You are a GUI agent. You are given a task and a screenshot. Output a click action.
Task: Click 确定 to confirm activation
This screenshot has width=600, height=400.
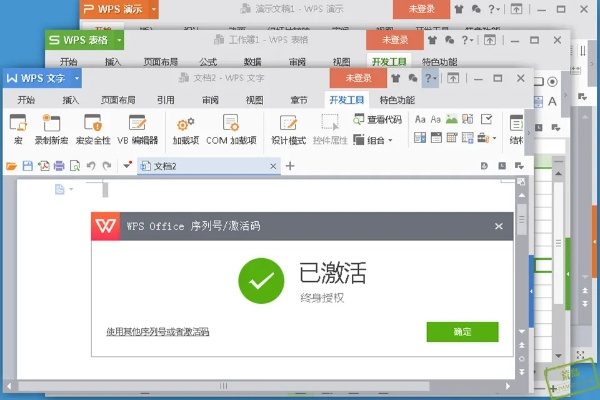pos(462,331)
